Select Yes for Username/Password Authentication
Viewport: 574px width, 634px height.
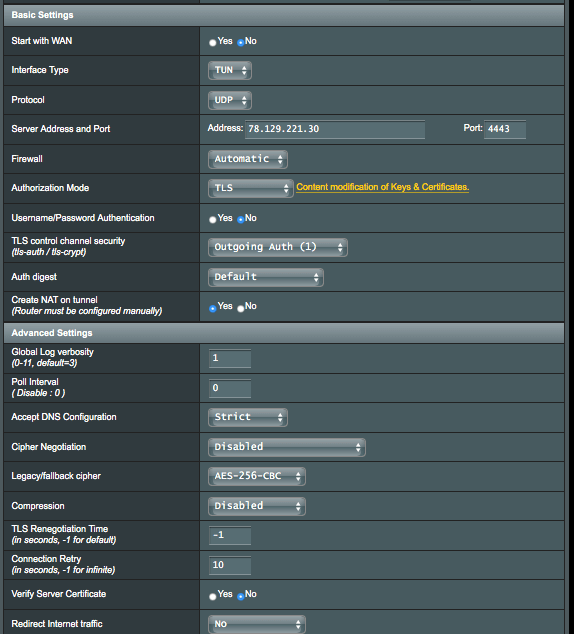(213, 220)
